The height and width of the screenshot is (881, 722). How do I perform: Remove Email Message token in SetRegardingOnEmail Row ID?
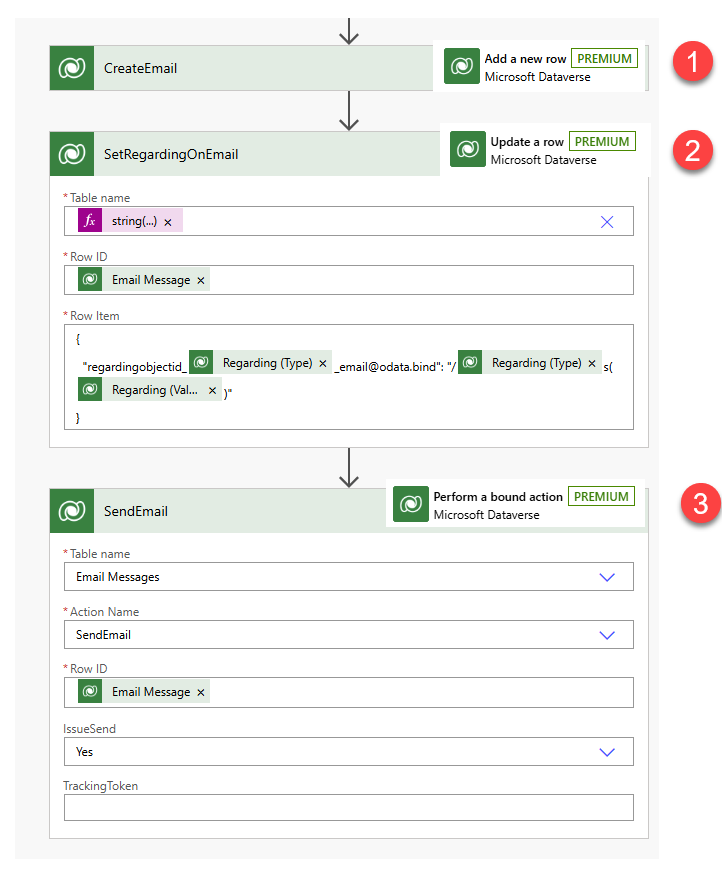click(201, 280)
